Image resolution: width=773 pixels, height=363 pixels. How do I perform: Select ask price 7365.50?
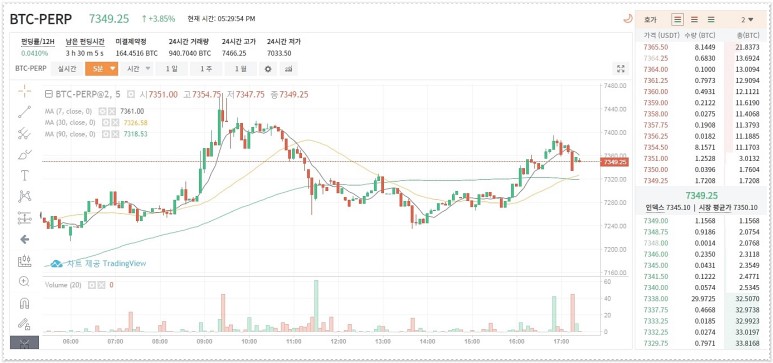pyautogui.click(x=656, y=47)
